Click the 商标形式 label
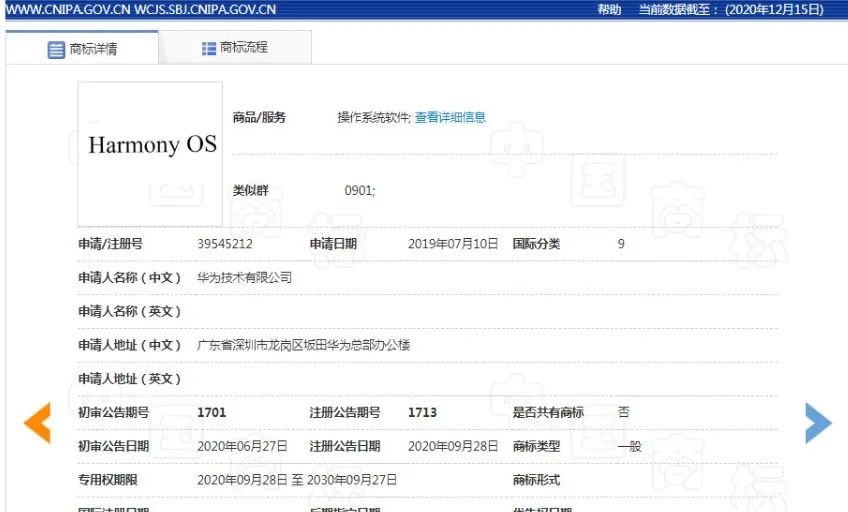Viewport: 848px width, 512px height. pos(536,480)
